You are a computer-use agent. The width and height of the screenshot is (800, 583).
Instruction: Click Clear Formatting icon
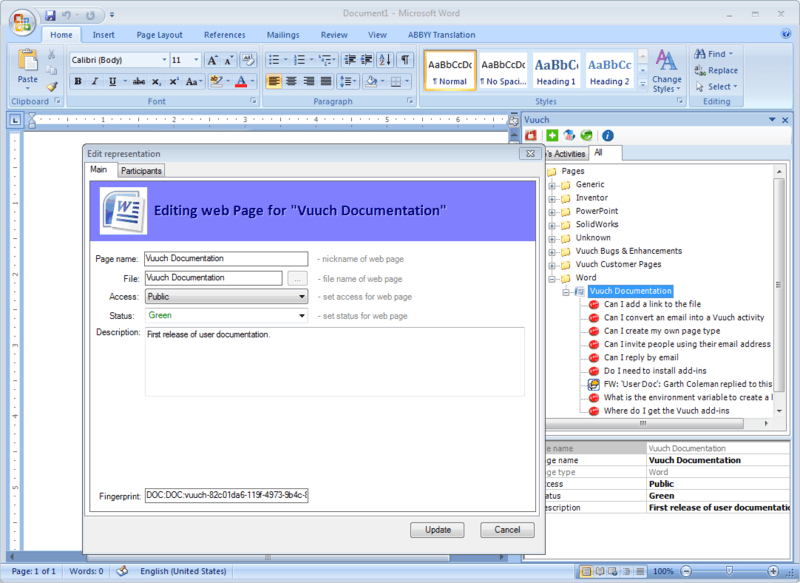pos(248,60)
